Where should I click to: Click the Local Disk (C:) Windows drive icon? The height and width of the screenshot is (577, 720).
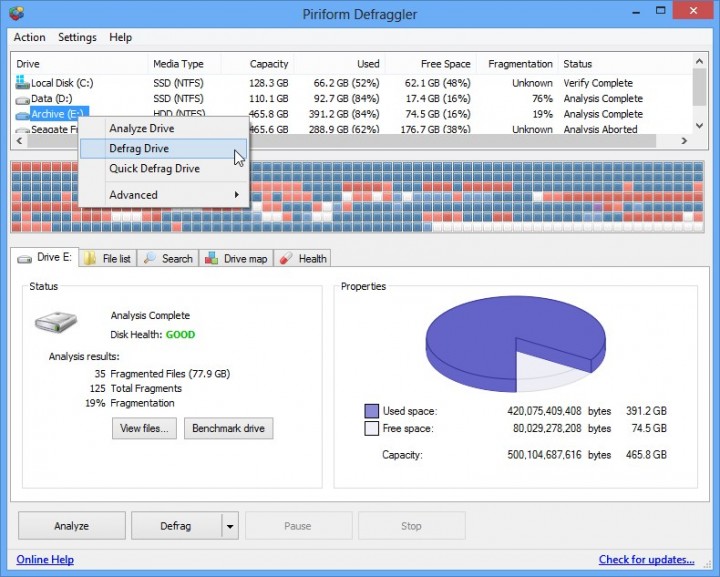coord(22,82)
